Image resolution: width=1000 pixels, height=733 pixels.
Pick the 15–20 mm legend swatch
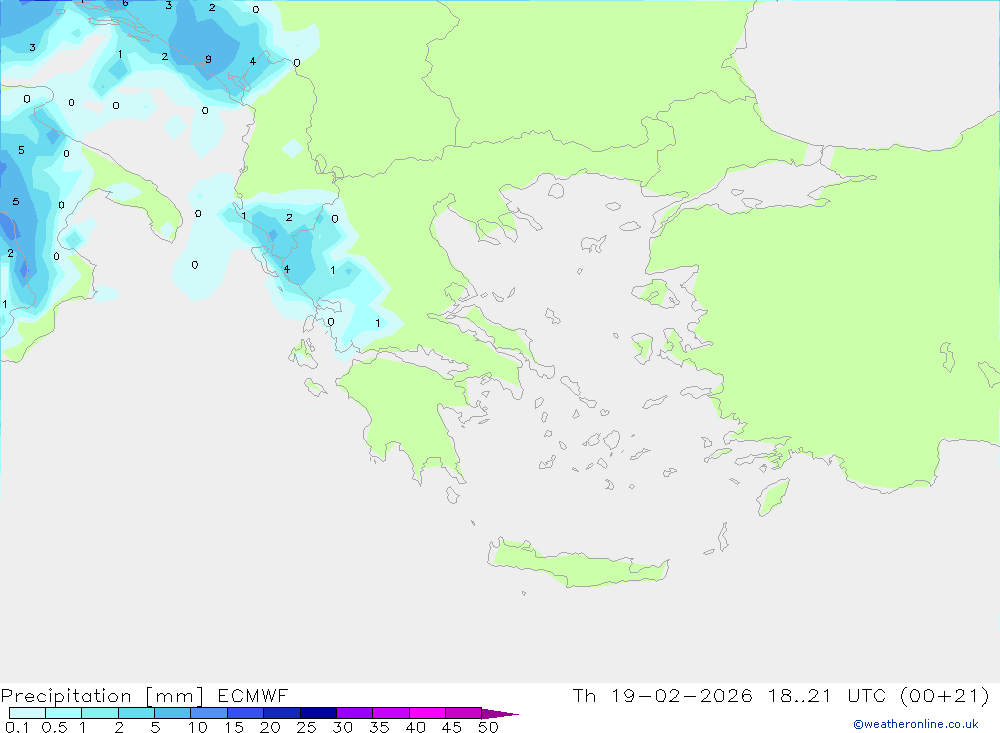point(246,713)
